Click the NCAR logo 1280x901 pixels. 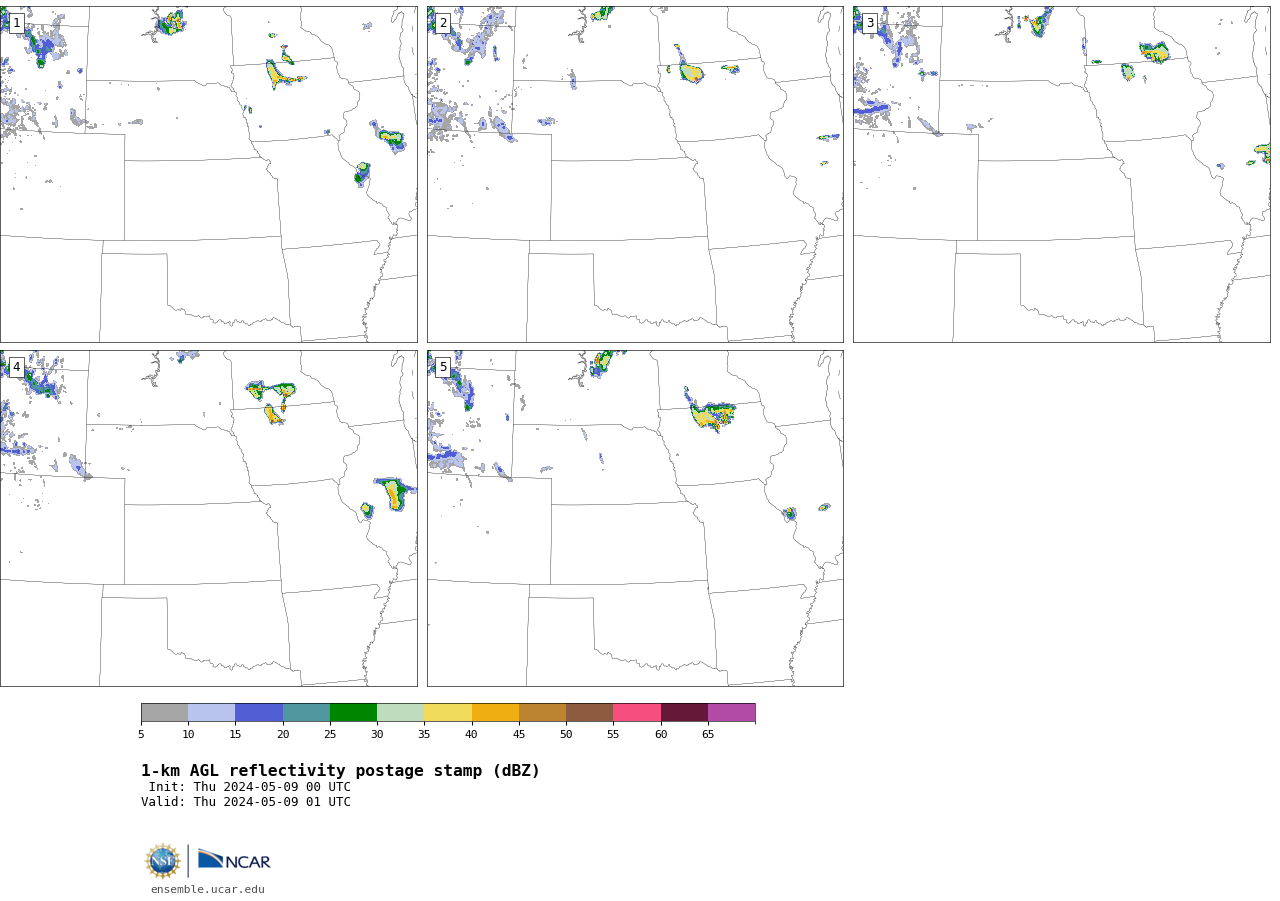234,860
